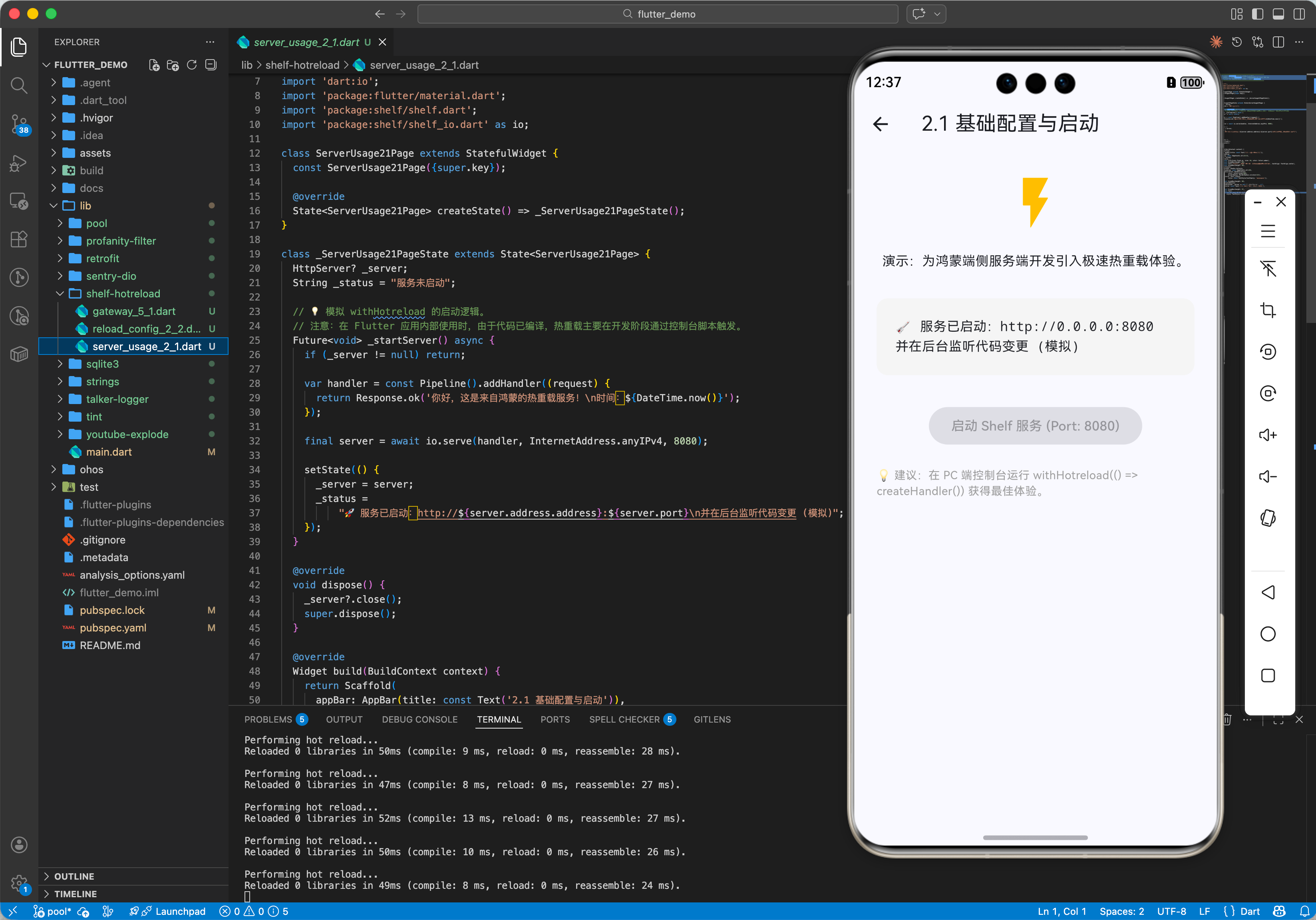Switch to the DEBUG CONSOLE tab
This screenshot has width=1316, height=920.
(419, 719)
